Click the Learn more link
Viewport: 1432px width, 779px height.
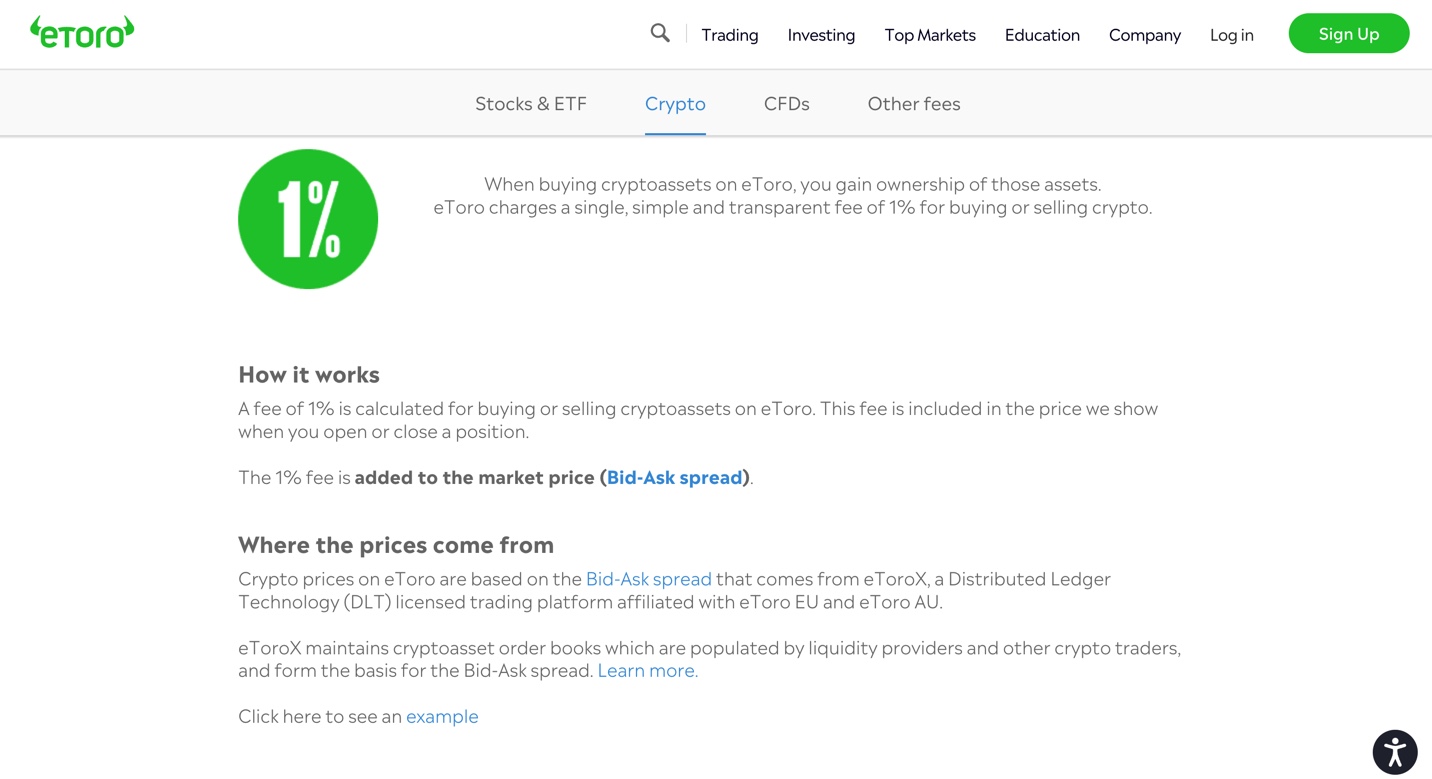click(648, 671)
